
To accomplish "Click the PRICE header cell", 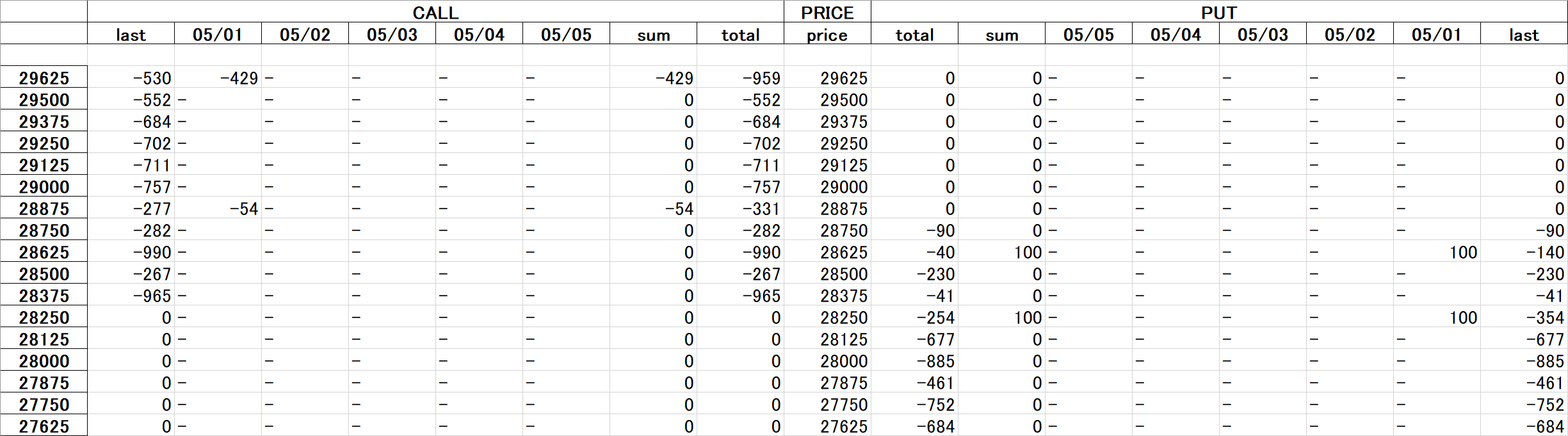I will [x=827, y=12].
